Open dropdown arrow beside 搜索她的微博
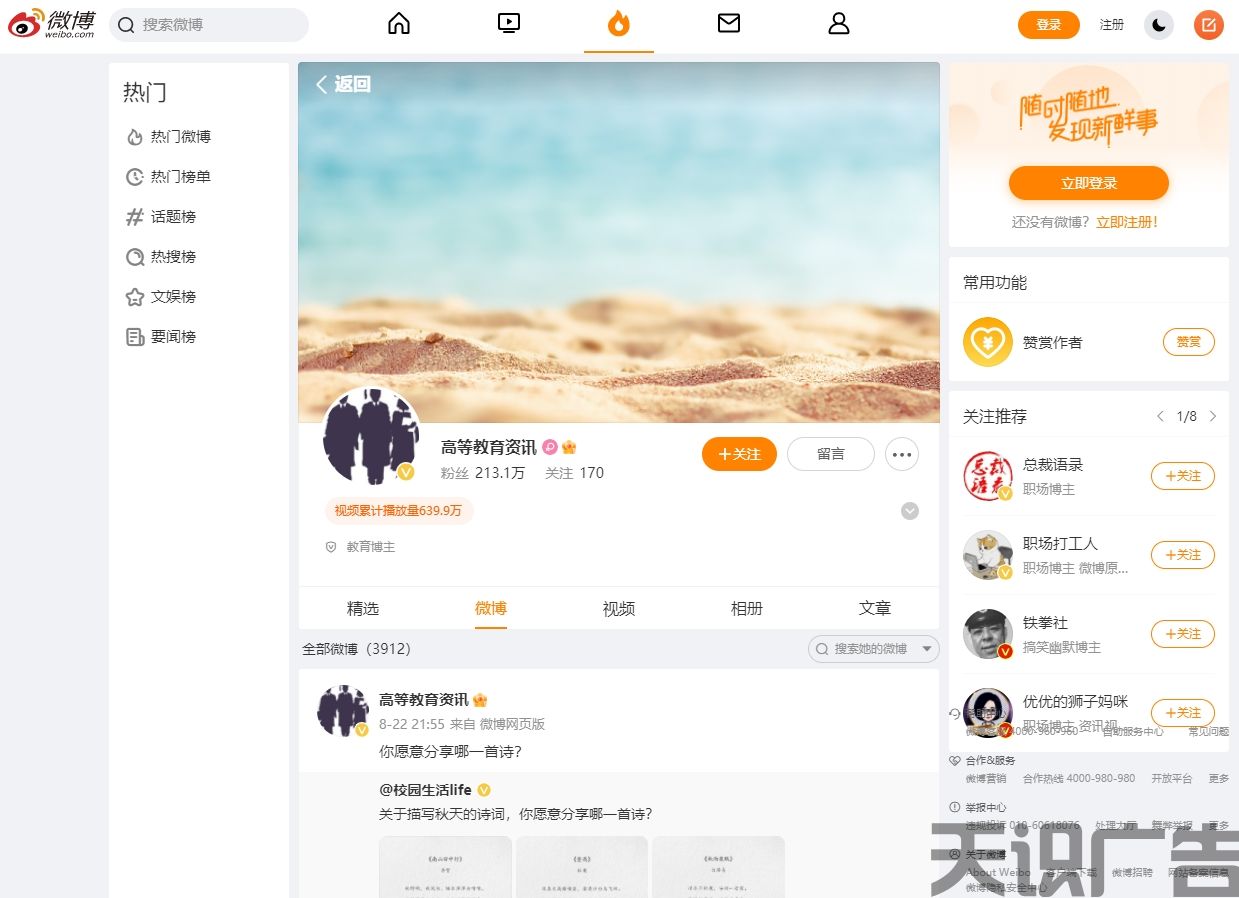 [x=928, y=649]
